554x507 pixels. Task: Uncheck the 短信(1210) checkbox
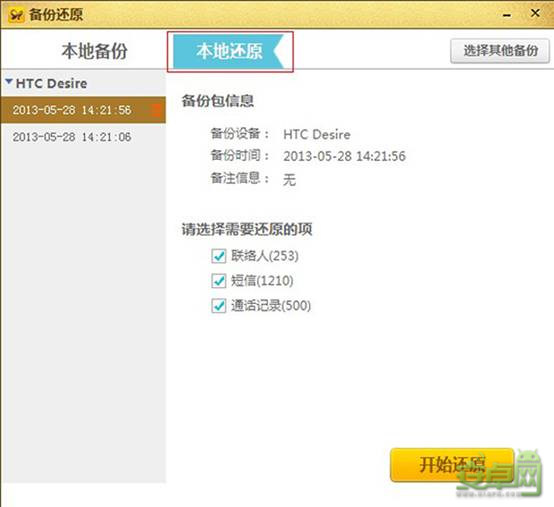pos(219,281)
